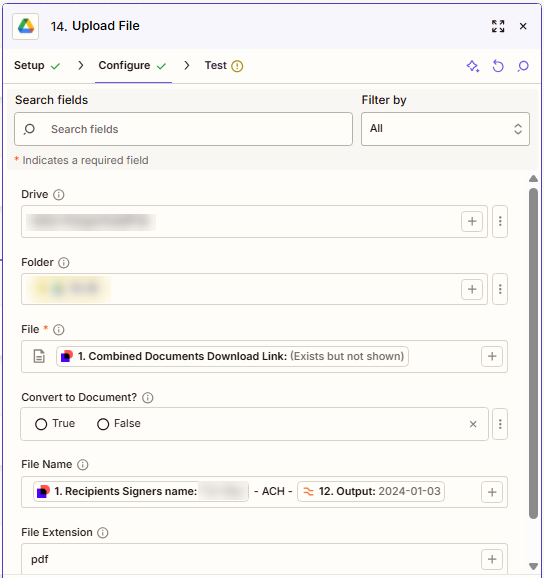The width and height of the screenshot is (544, 578).
Task: Click the plus button in Drive field
Action: (x=472, y=222)
